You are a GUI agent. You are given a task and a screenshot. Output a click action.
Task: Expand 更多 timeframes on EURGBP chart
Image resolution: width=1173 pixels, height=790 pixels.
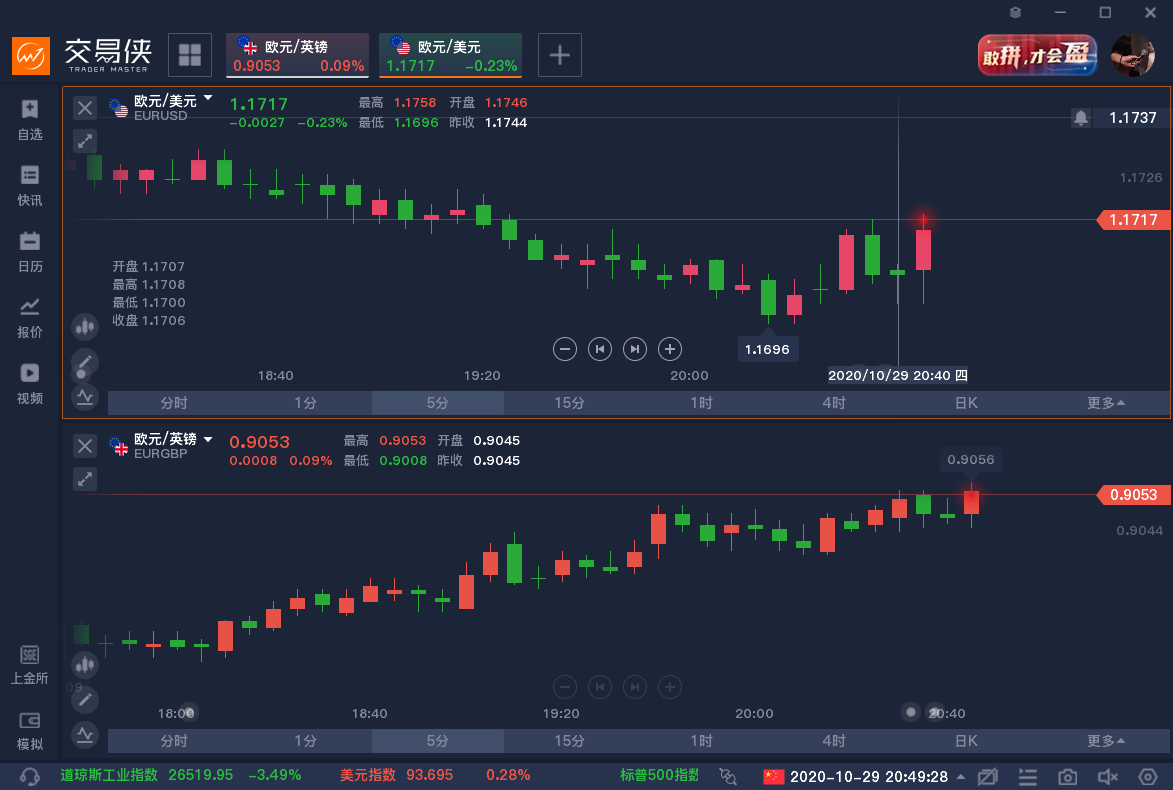pyautogui.click(x=1106, y=741)
